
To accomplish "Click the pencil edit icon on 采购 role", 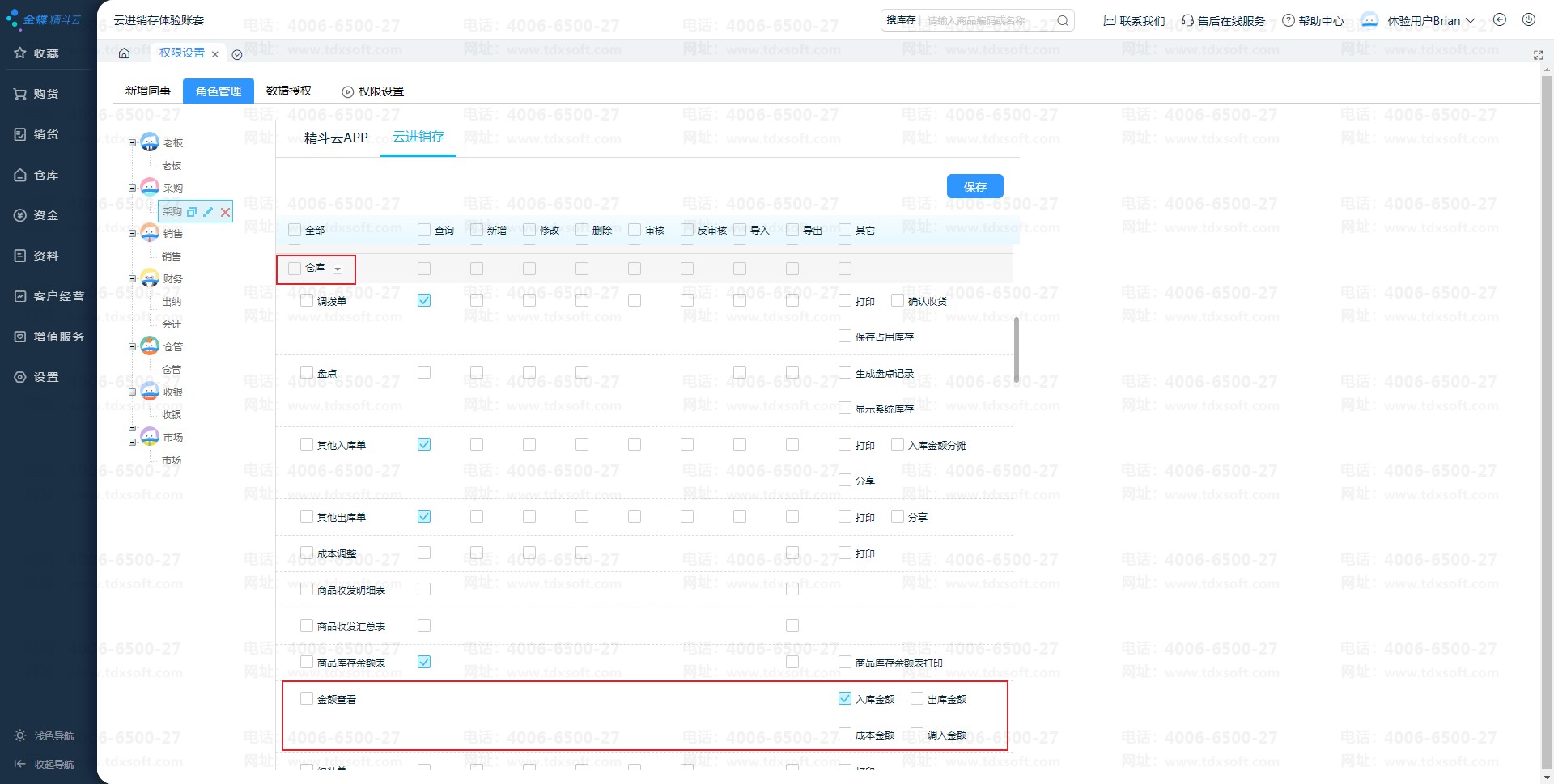I will coord(208,212).
